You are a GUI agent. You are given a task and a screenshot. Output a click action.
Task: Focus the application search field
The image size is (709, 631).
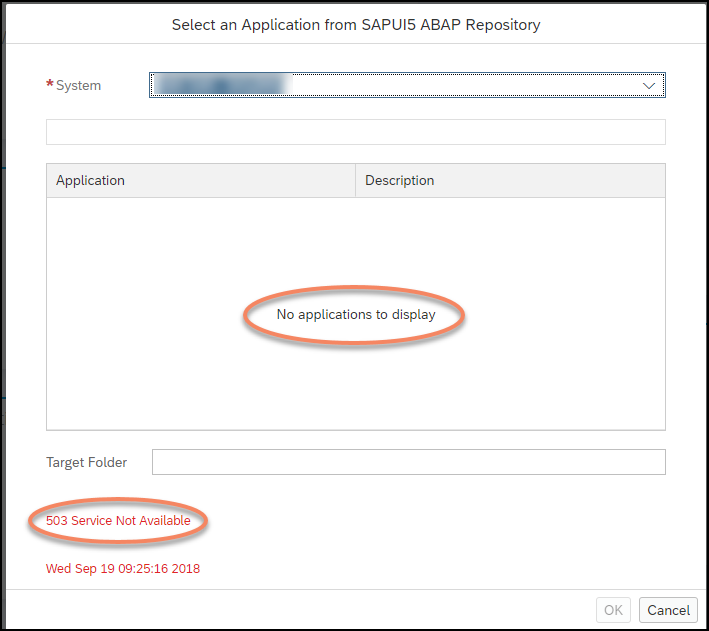coord(355,132)
